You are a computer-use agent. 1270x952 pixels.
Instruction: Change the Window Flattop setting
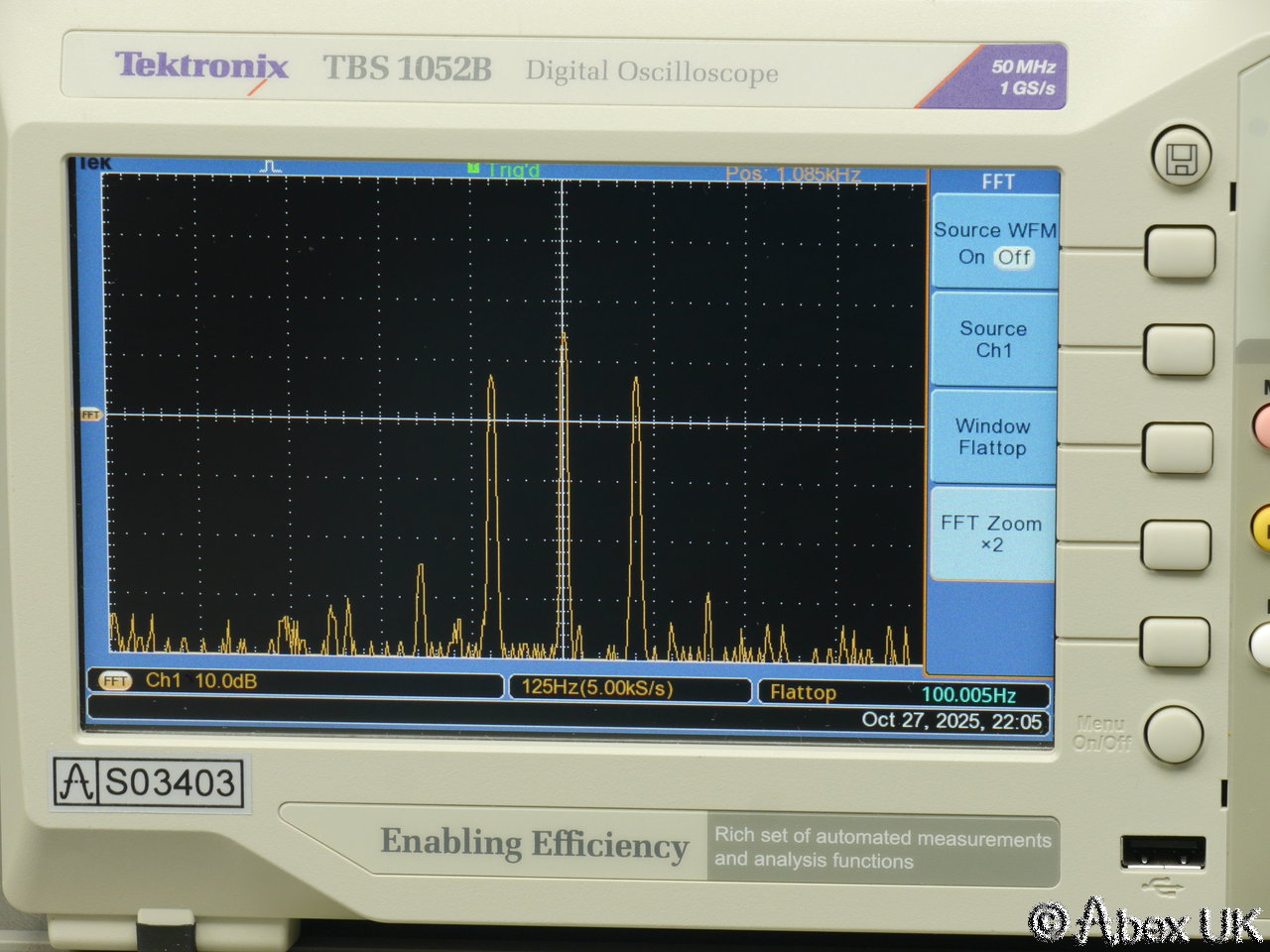click(x=992, y=437)
